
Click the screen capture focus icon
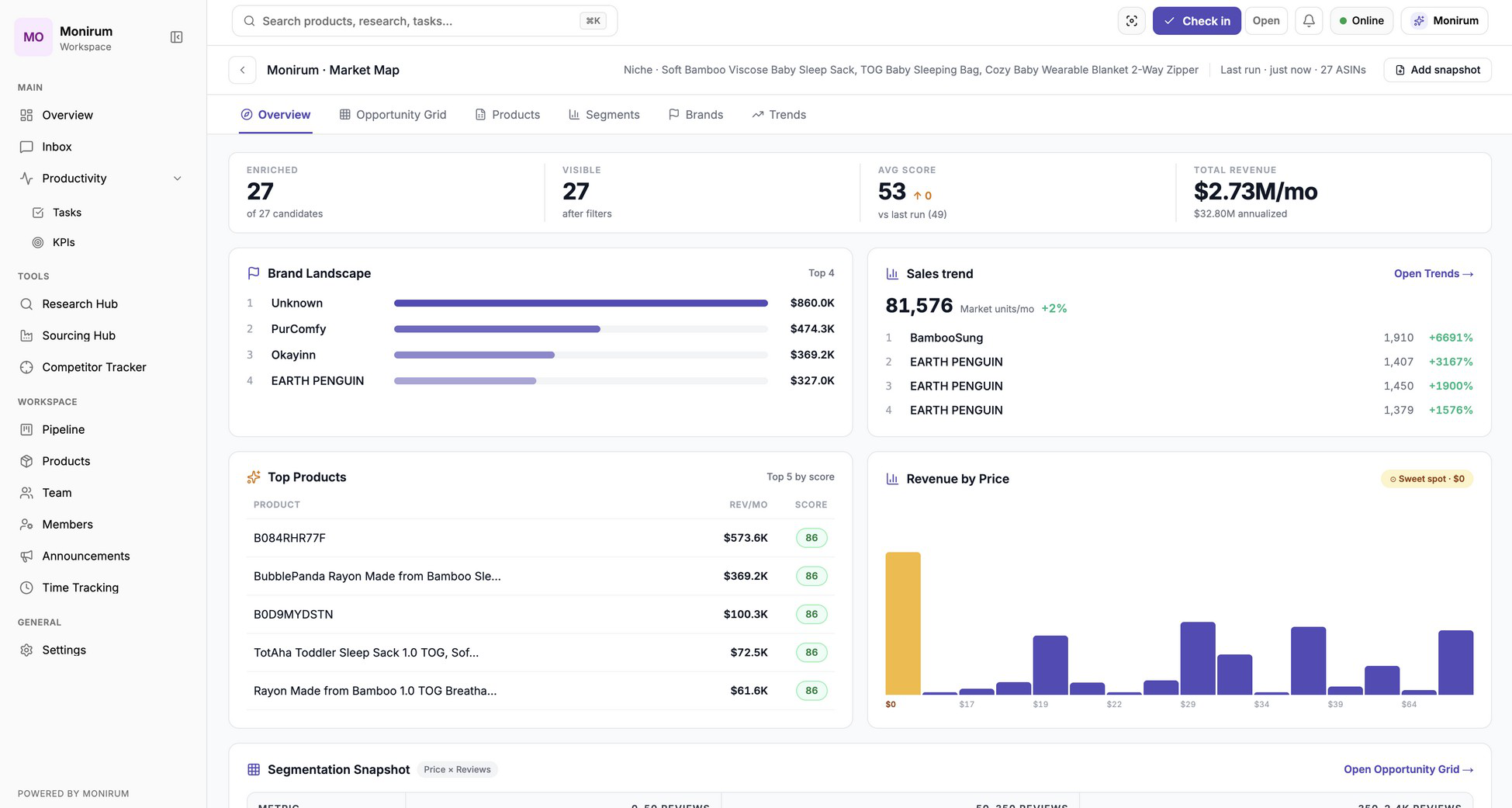pyautogui.click(x=1132, y=21)
